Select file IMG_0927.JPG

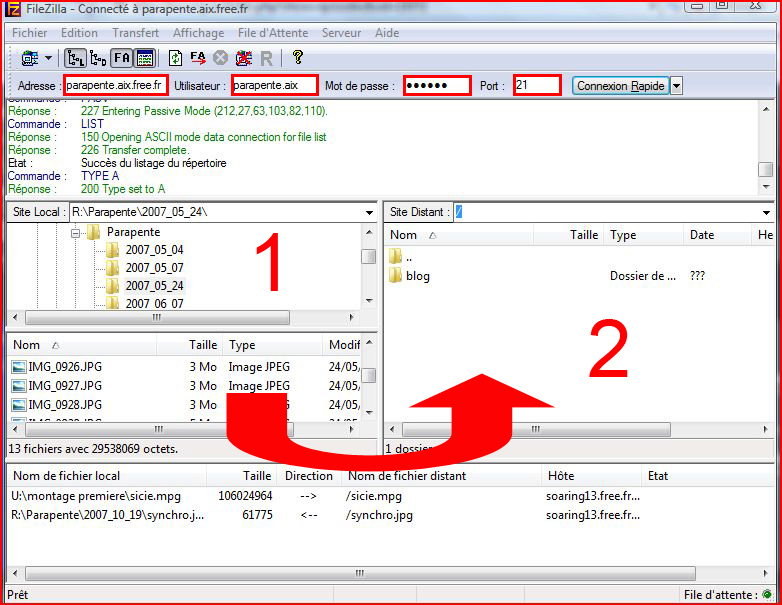[65, 386]
